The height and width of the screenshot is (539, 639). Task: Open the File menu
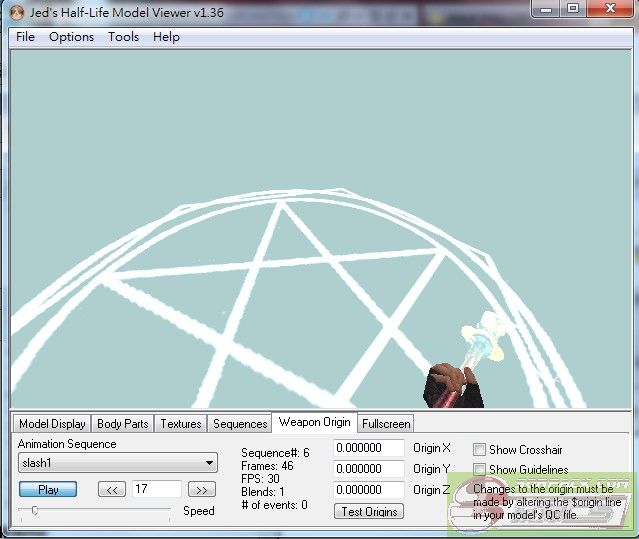click(x=25, y=37)
